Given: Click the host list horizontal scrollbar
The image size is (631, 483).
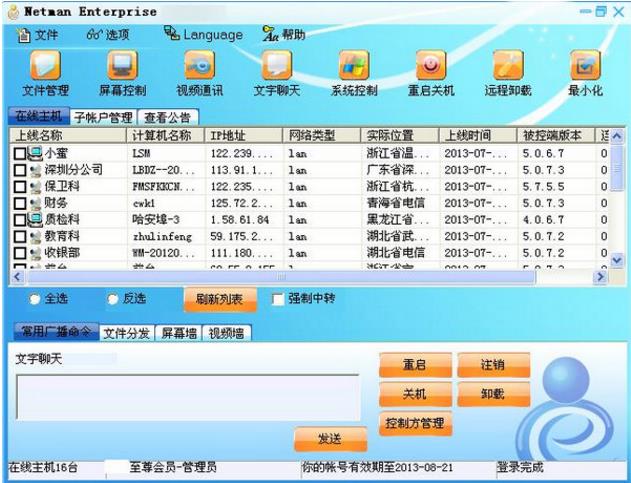Looking at the screenshot, I should click(x=300, y=277).
